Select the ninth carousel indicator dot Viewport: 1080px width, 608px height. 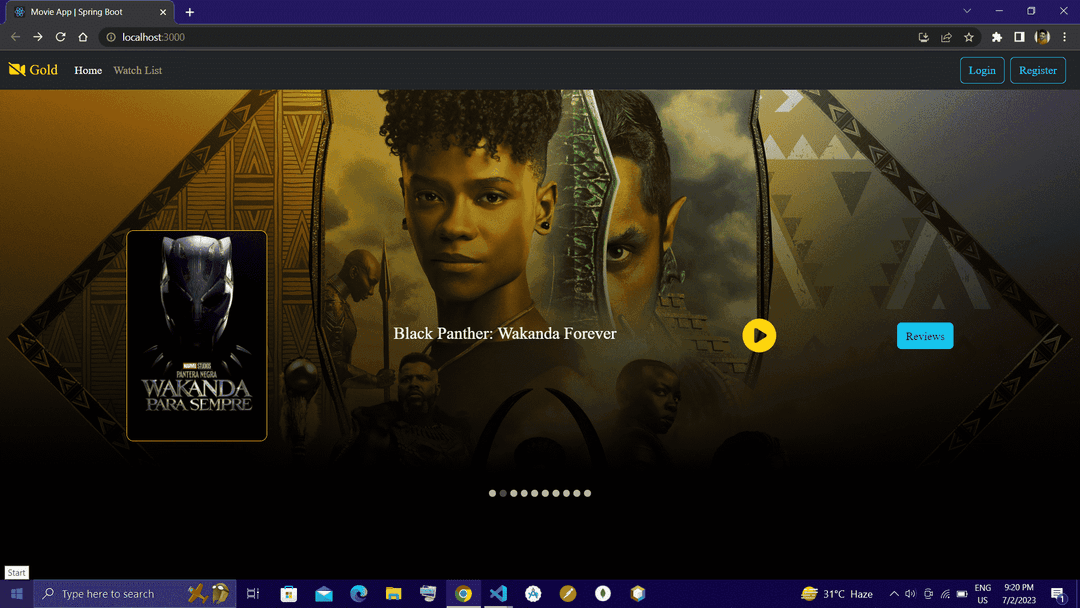point(577,493)
